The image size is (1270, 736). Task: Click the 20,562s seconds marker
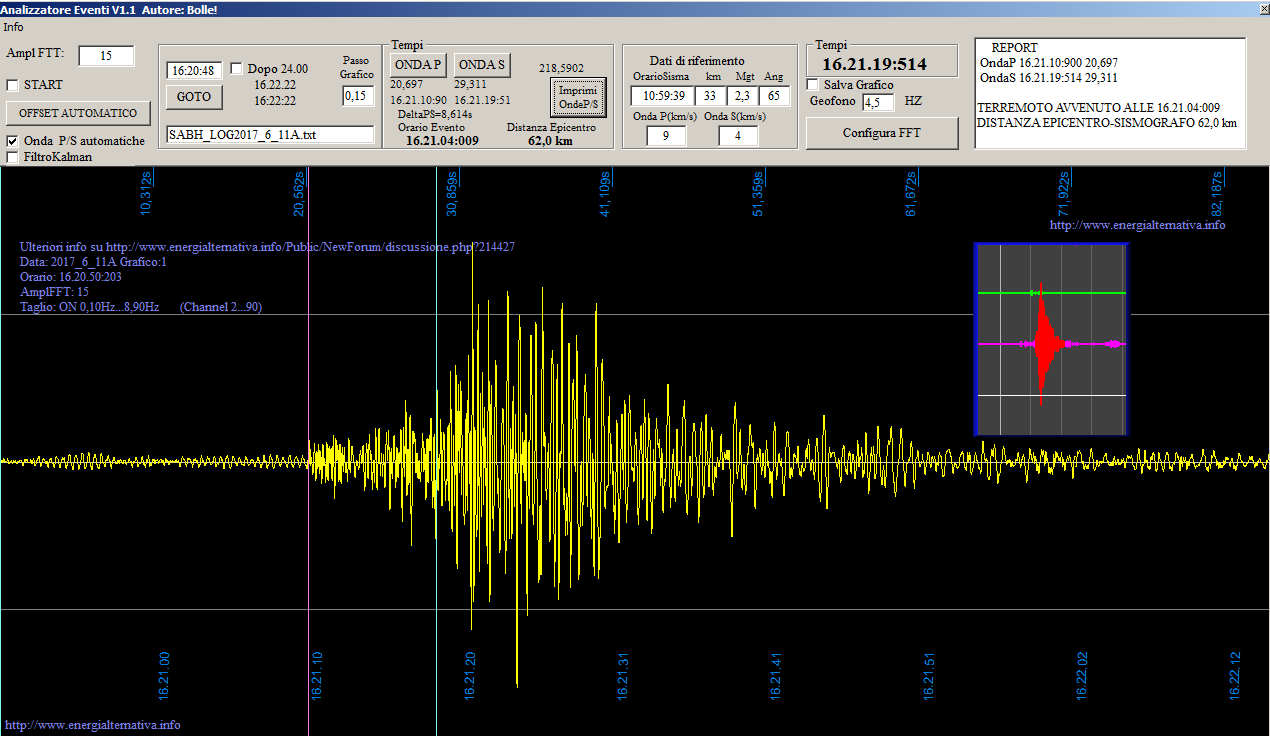tap(299, 193)
